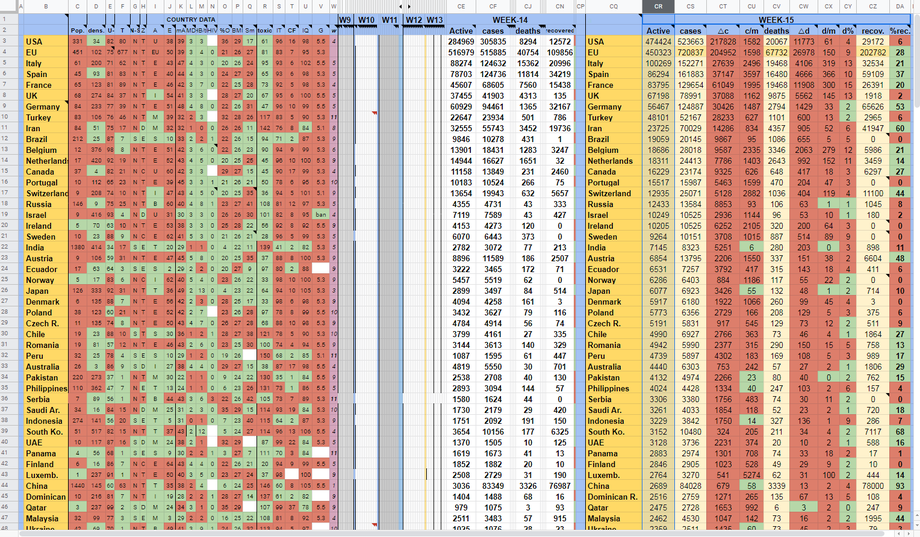Click the d/m column label
The image size is (920, 537).
coord(828,31)
